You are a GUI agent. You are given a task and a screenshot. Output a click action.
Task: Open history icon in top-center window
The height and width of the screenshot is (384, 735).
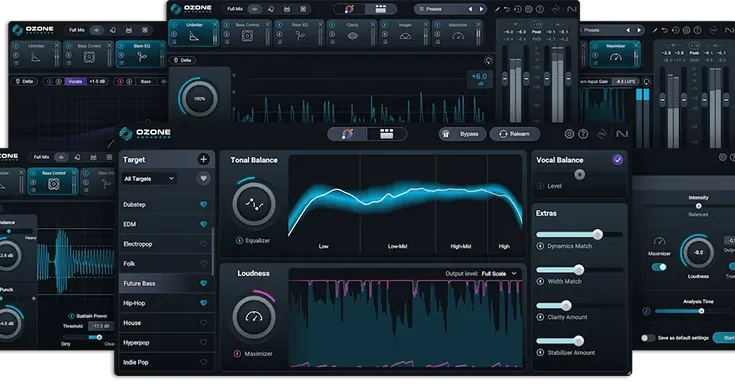pyautogui.click(x=518, y=9)
